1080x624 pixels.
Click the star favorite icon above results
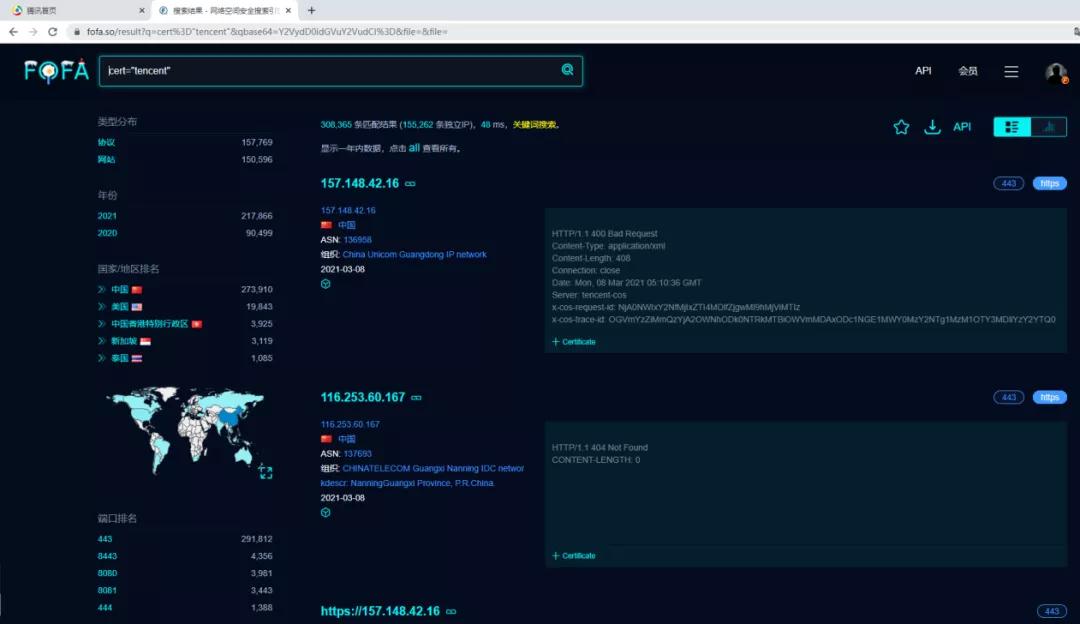tap(901, 127)
